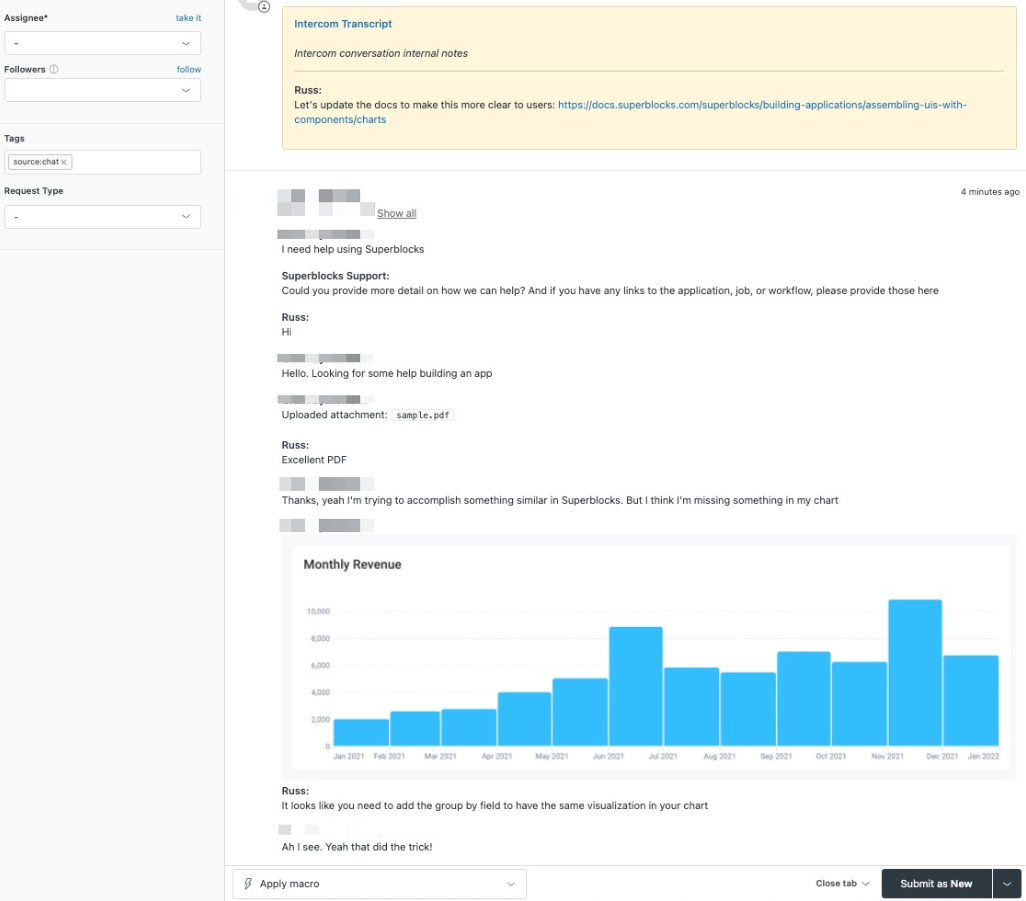1026x901 pixels.
Task: Open submit options beside Submit as New
Action: point(1008,883)
